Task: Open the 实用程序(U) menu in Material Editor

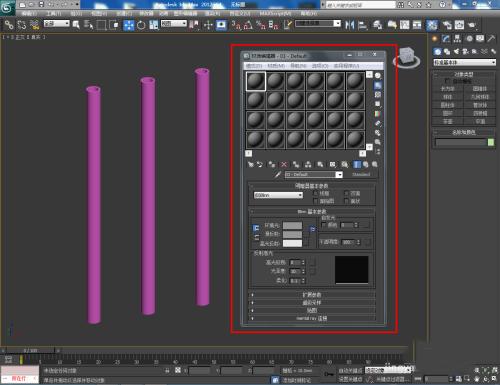Action: 346,66
